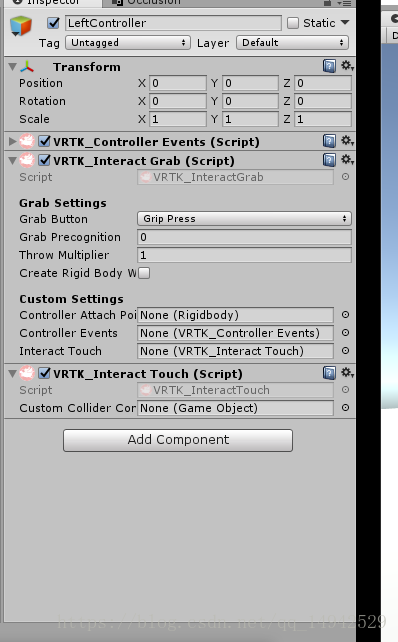
Task: Click the LeftController name field
Action: click(173, 23)
